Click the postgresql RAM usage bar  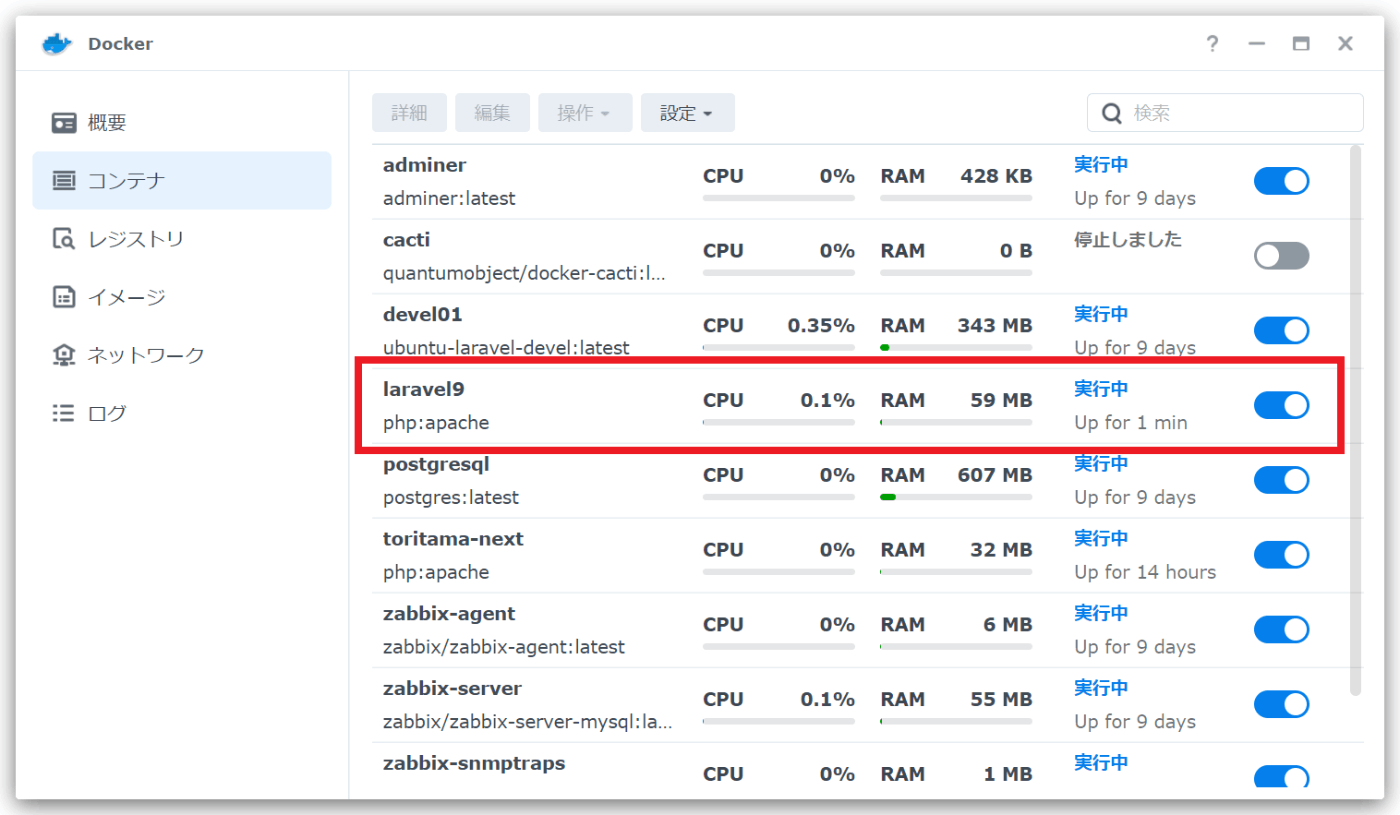pyautogui.click(x=956, y=497)
